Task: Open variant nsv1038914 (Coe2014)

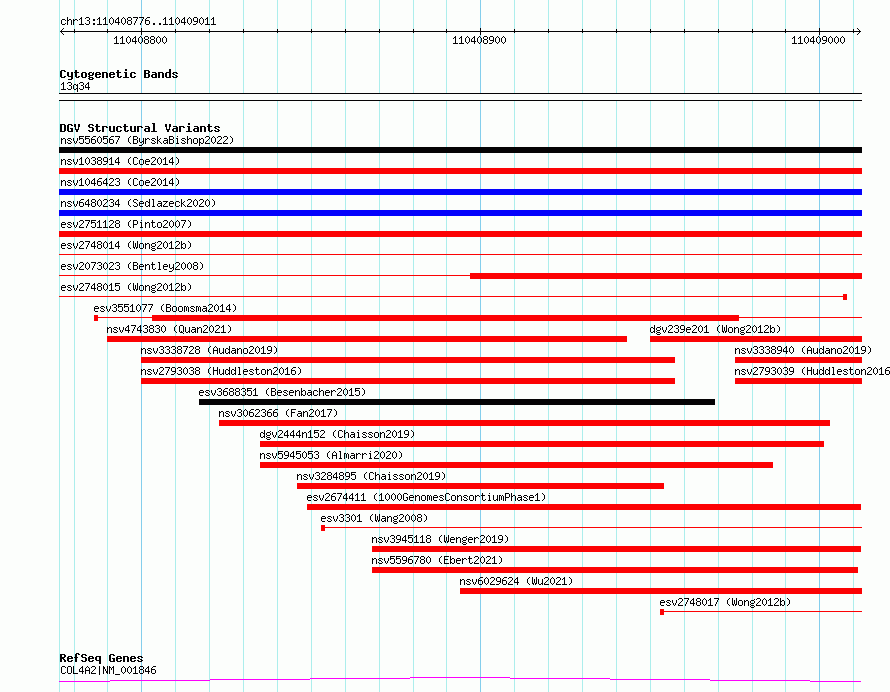Action: point(120,161)
